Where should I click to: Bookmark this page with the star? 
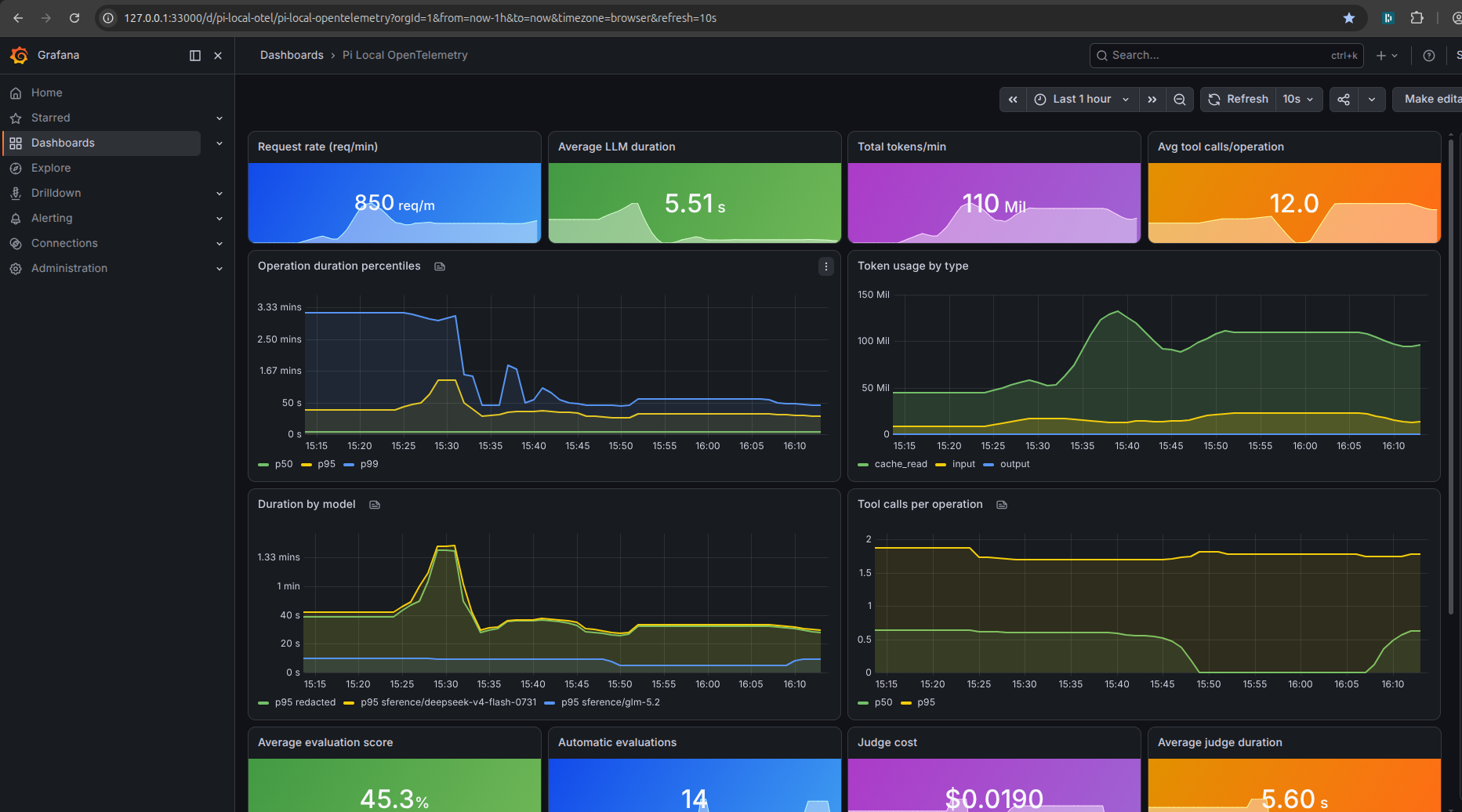[x=1349, y=18]
